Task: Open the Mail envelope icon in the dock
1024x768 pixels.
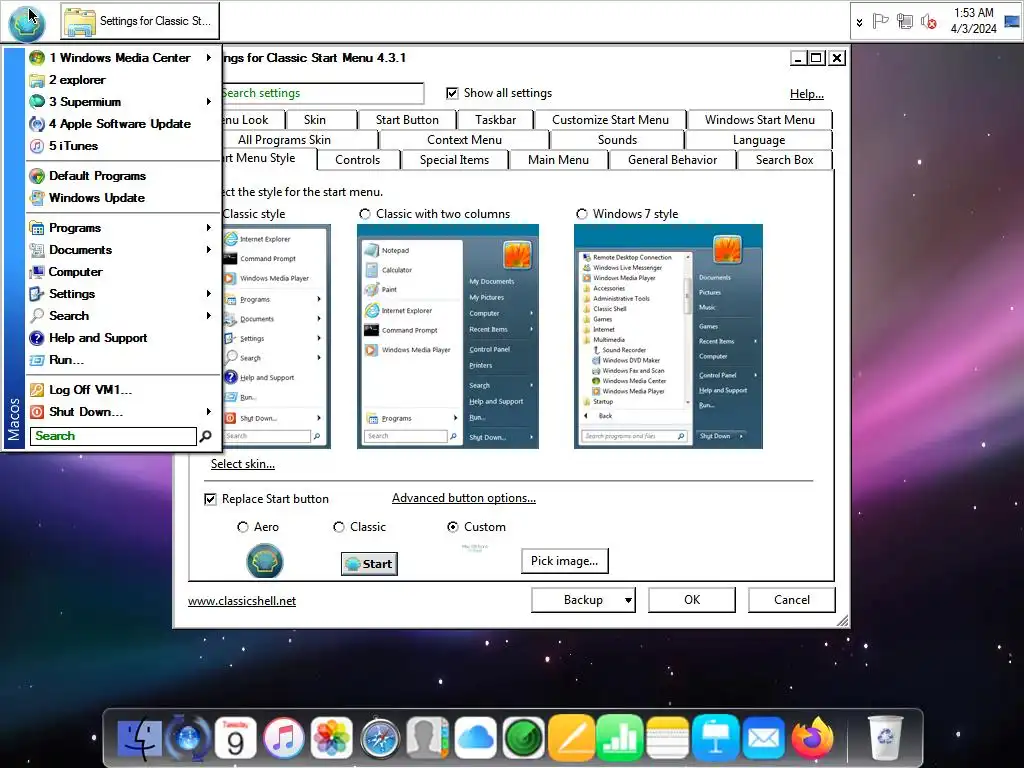Action: click(x=763, y=739)
